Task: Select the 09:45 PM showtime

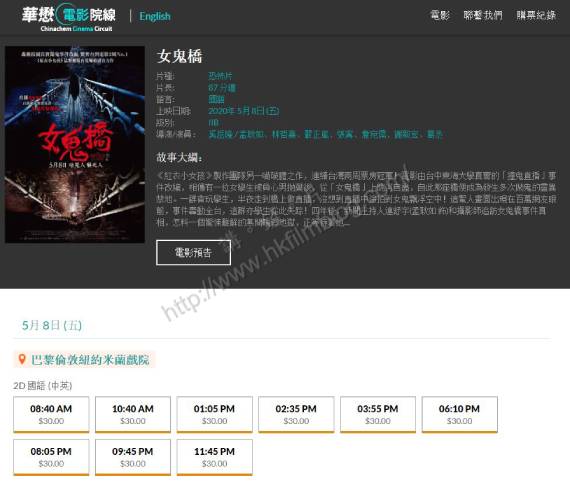Action: (x=133, y=457)
